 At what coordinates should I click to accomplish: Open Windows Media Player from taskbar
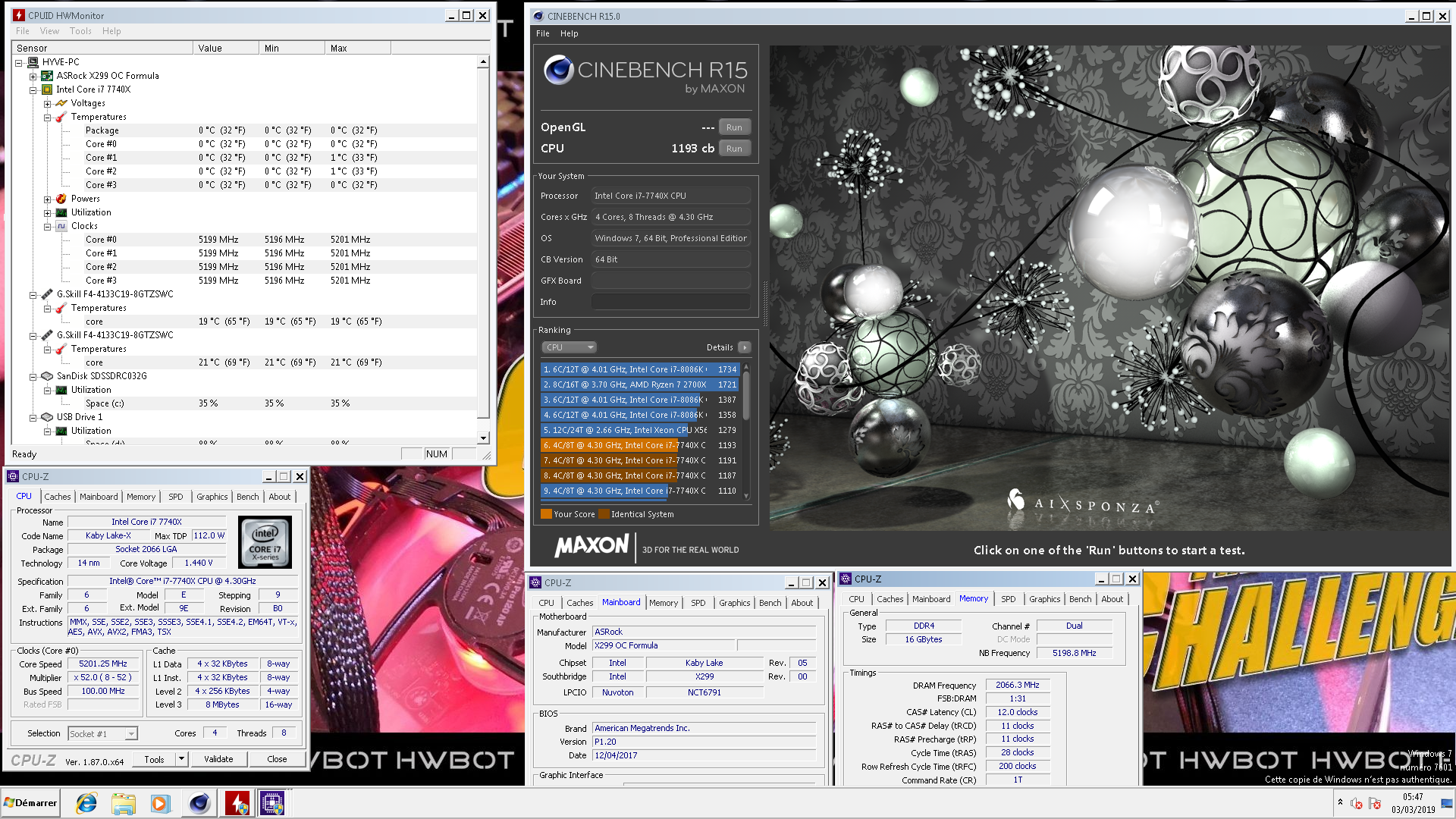click(x=160, y=803)
